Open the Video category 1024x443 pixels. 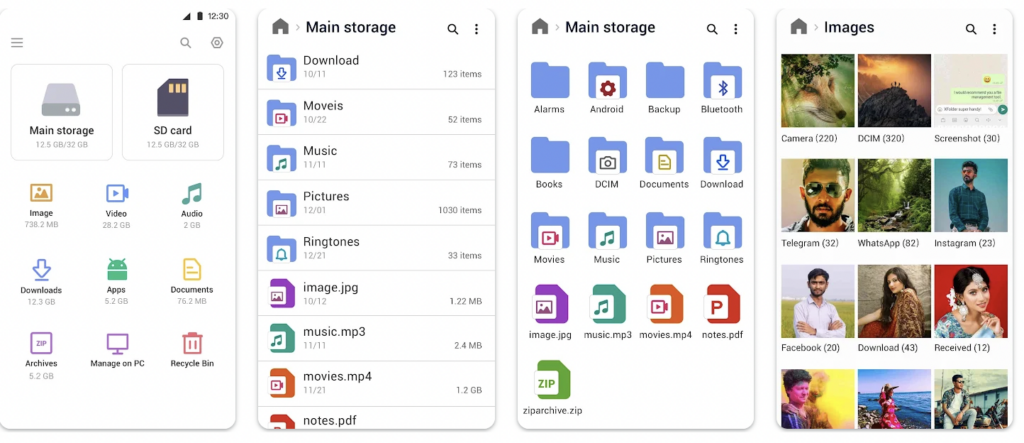click(116, 205)
